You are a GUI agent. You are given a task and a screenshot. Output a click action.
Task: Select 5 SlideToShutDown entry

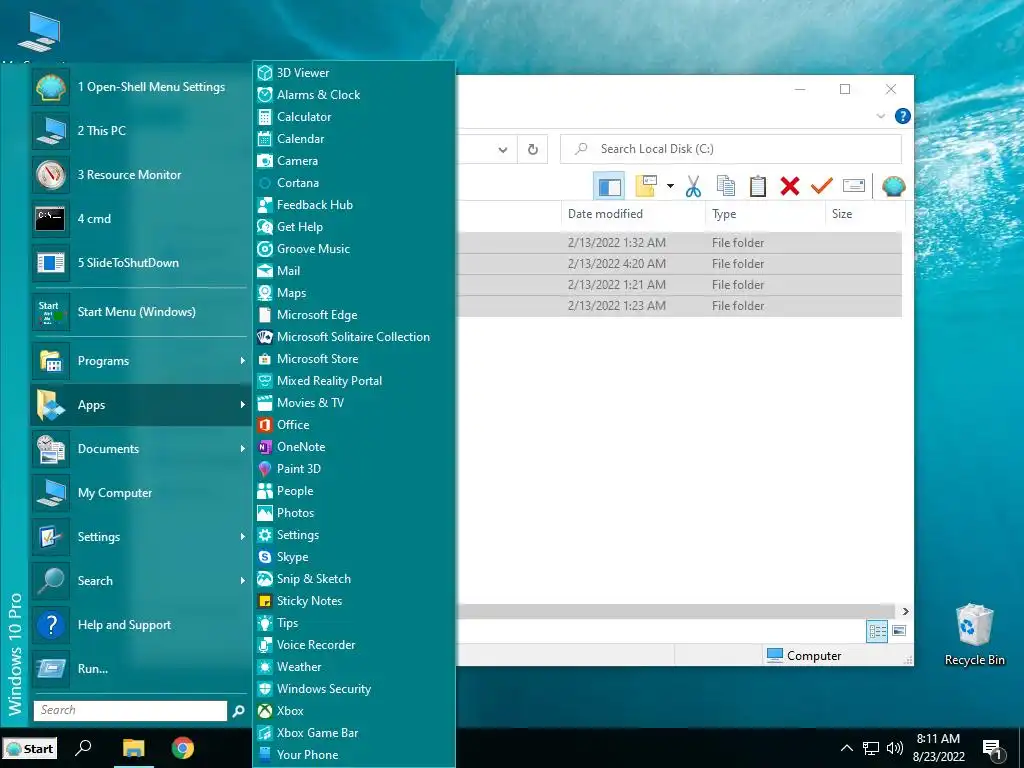(139, 263)
